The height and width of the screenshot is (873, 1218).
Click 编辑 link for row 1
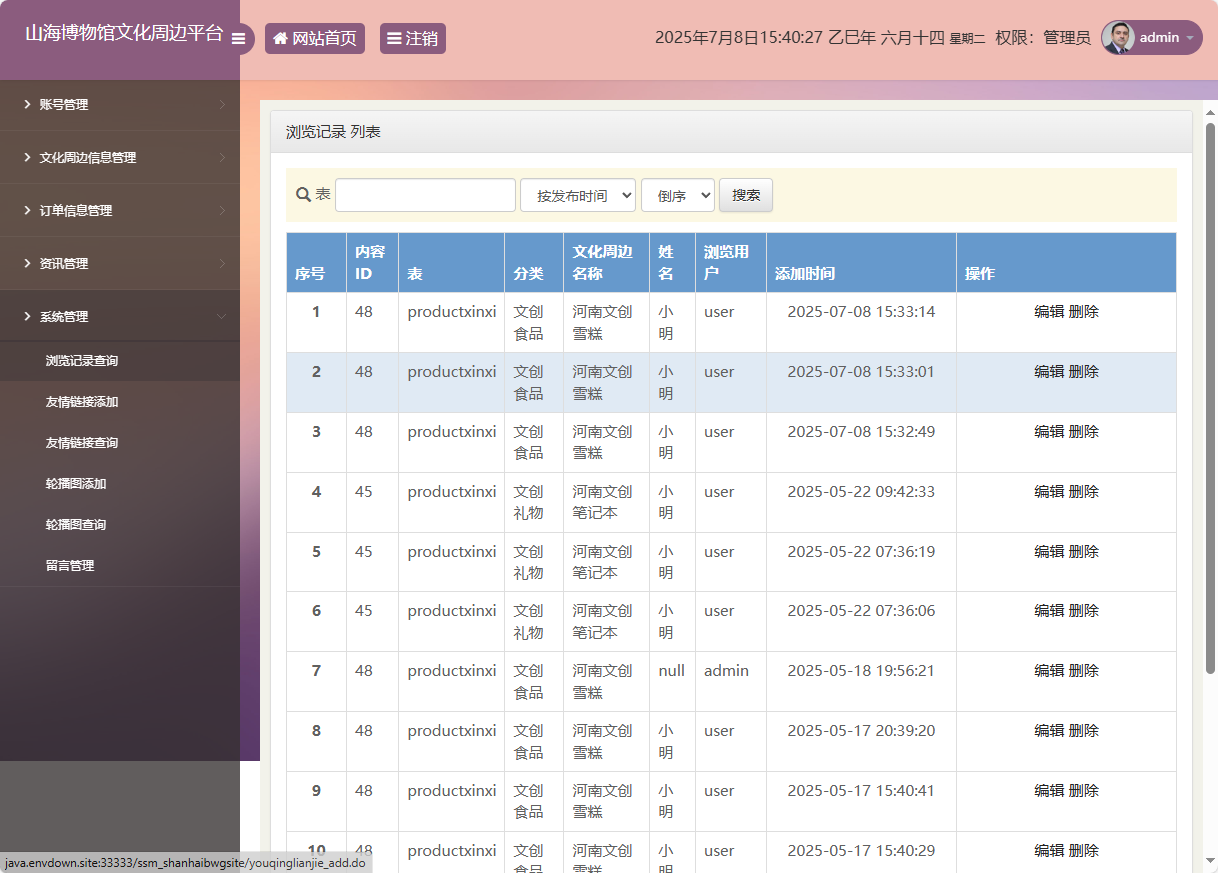pos(1048,312)
